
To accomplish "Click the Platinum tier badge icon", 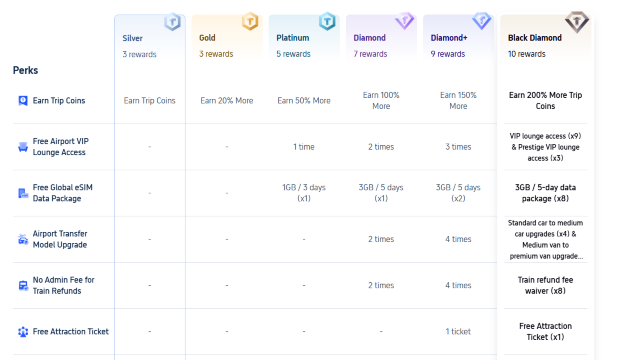I will (327, 21).
